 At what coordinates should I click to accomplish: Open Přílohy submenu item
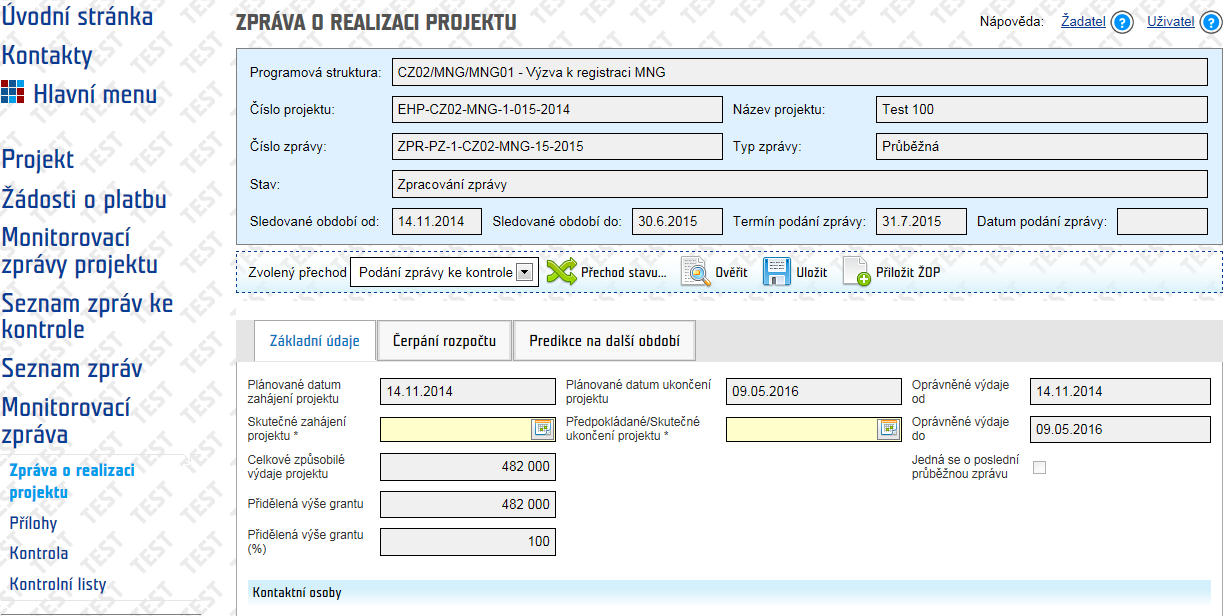(33, 523)
